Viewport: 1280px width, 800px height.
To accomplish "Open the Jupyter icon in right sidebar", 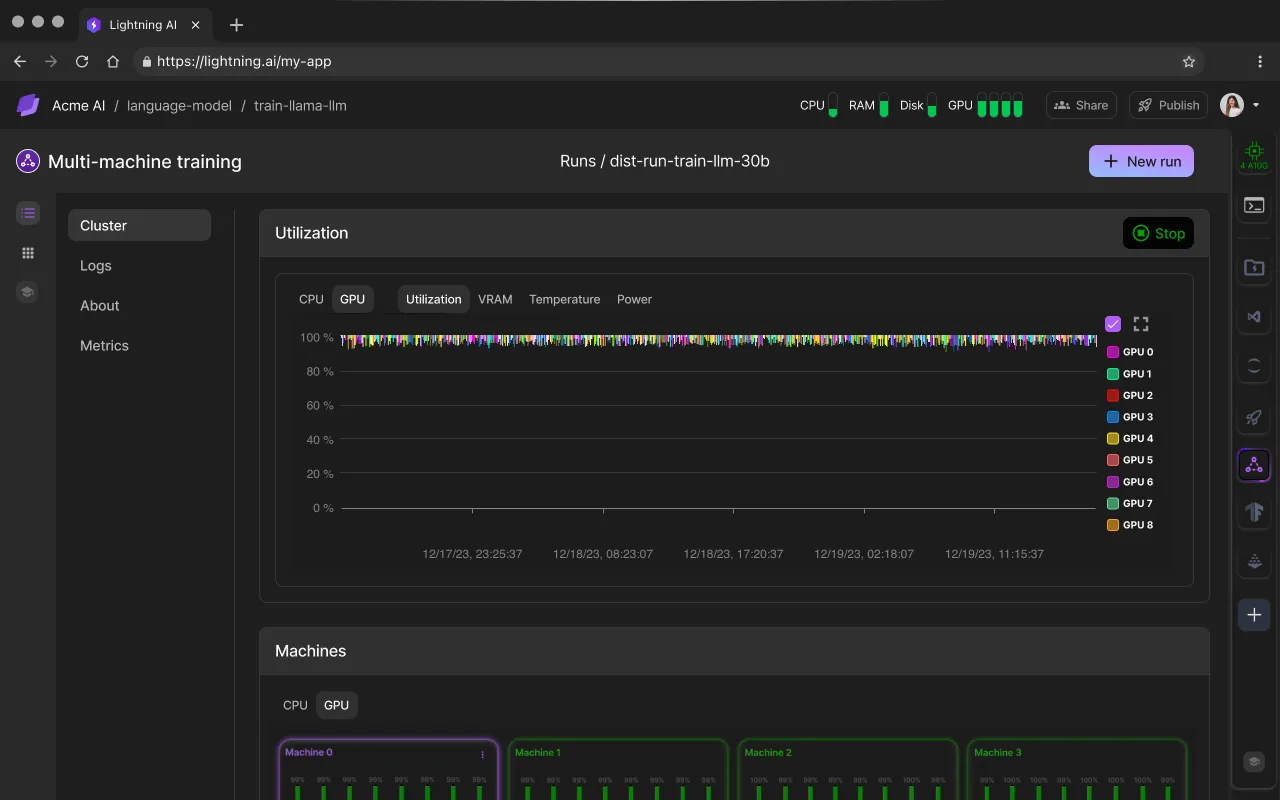I will (x=1254, y=367).
